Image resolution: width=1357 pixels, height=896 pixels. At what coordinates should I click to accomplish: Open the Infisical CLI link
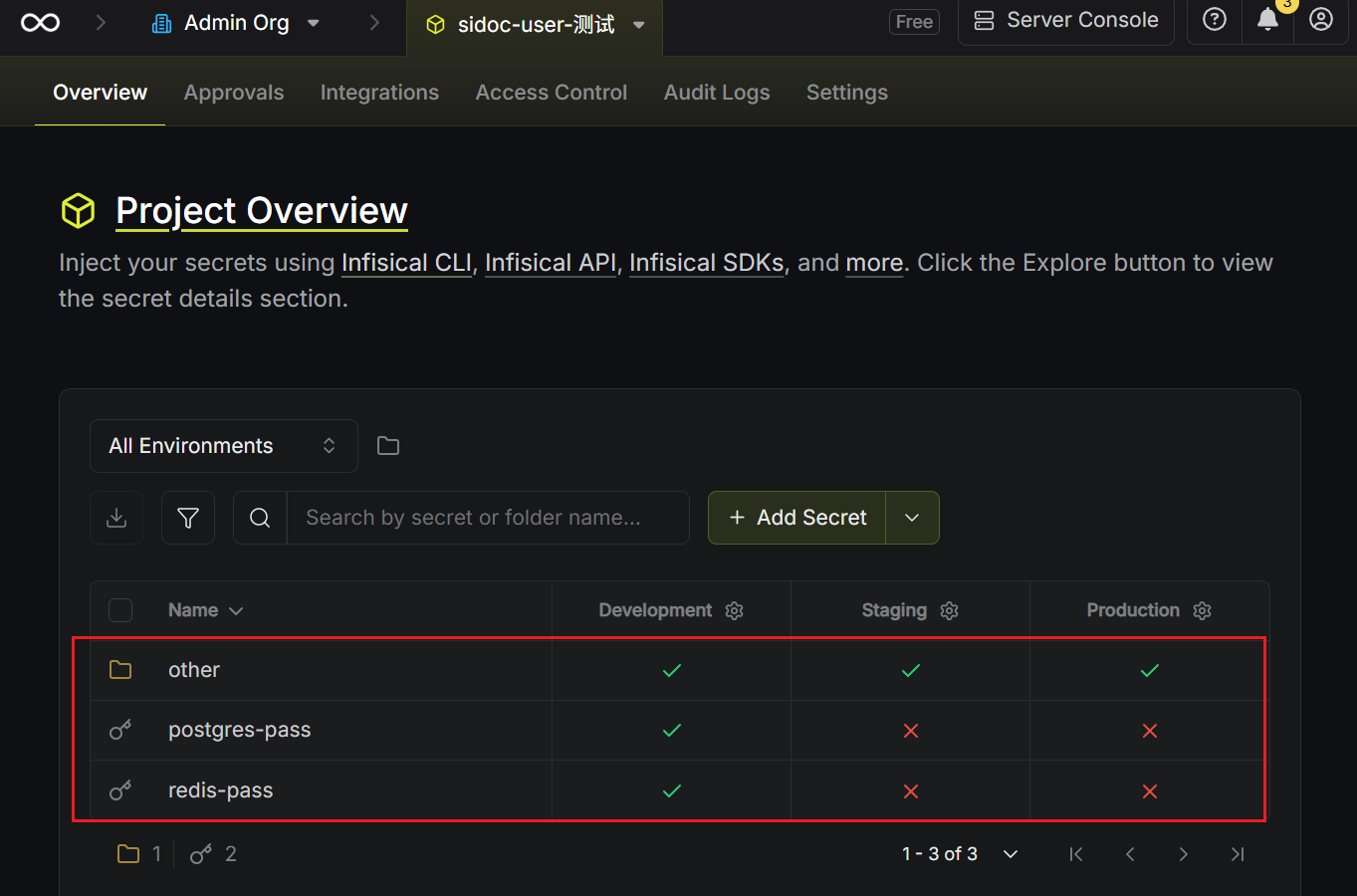pyautogui.click(x=406, y=263)
